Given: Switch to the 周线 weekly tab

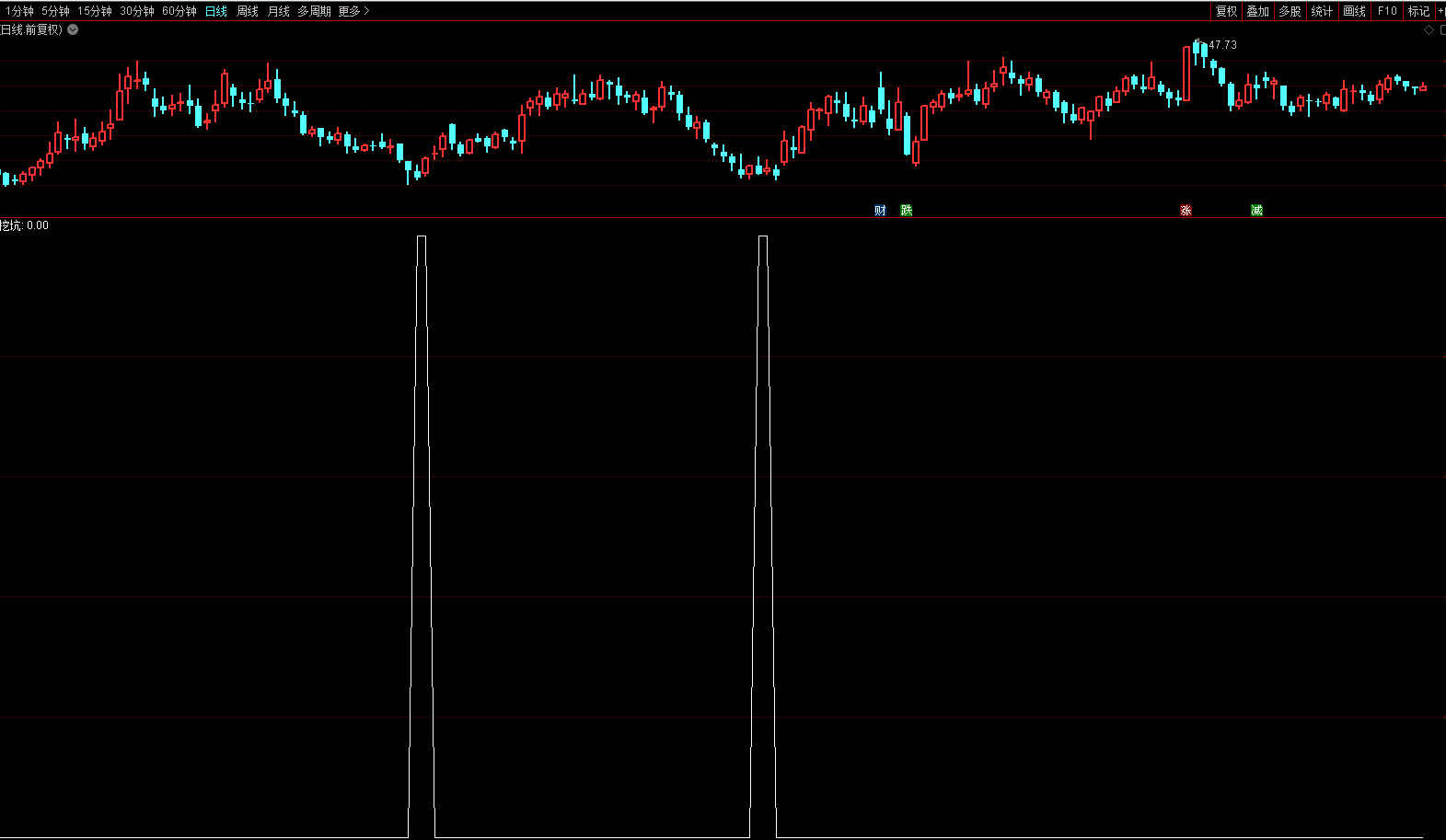Looking at the screenshot, I should [248, 11].
